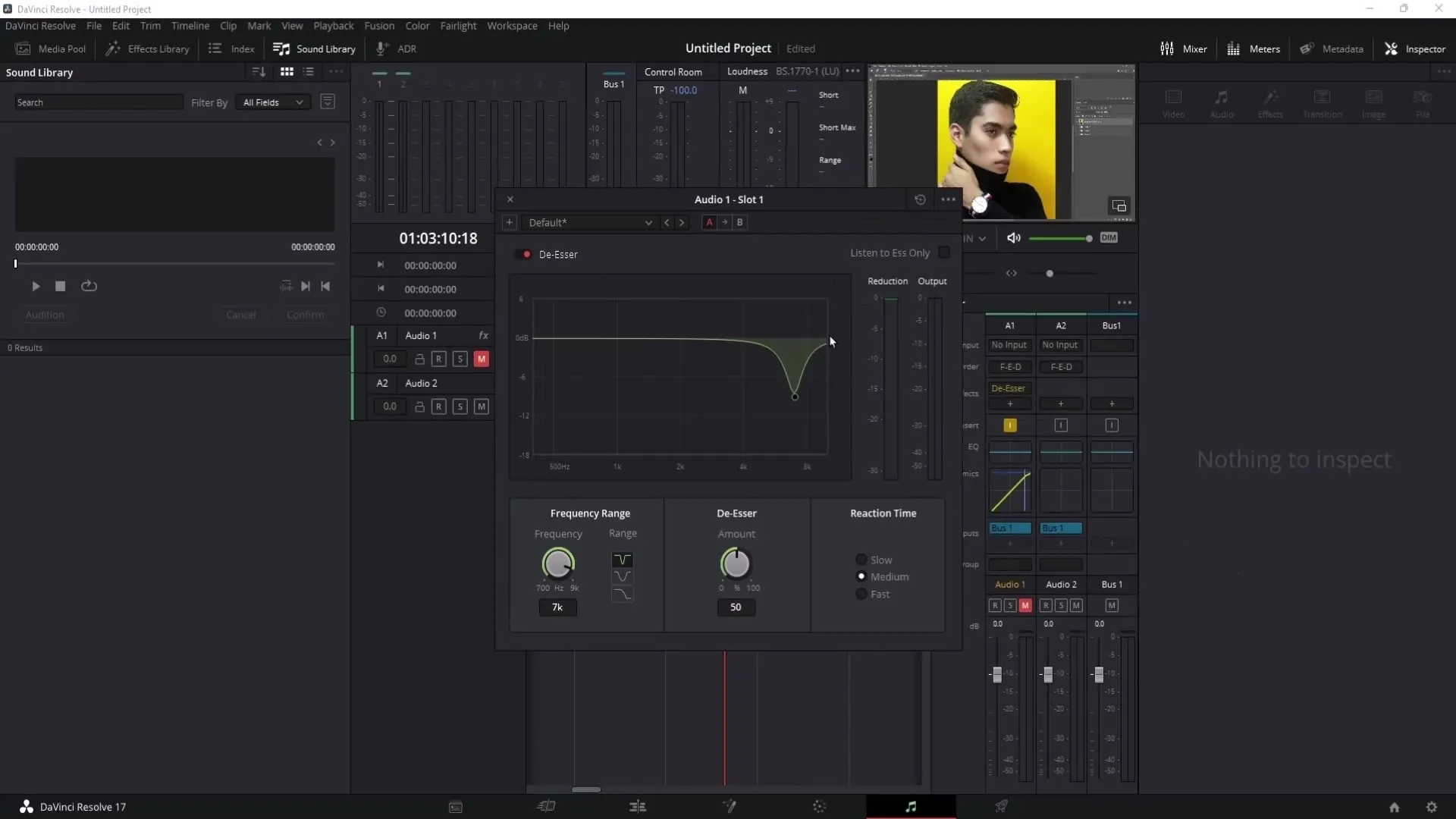Select the Medium reaction time option
The width and height of the screenshot is (1456, 819).
(861, 576)
